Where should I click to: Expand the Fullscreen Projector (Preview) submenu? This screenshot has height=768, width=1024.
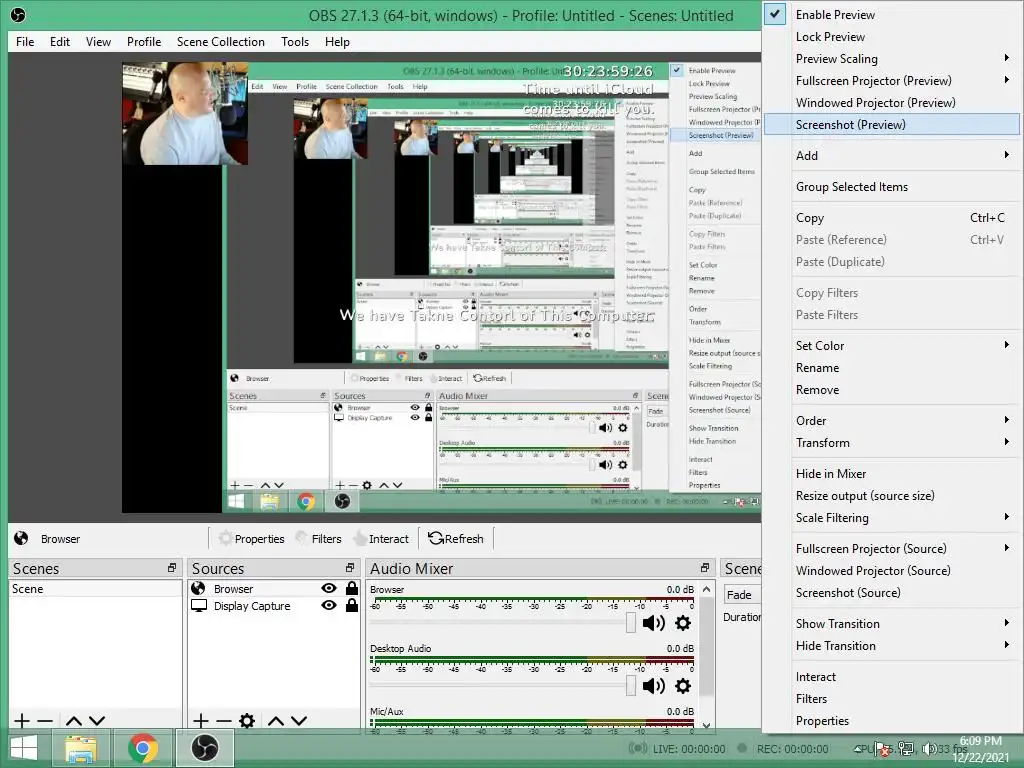pos(891,80)
